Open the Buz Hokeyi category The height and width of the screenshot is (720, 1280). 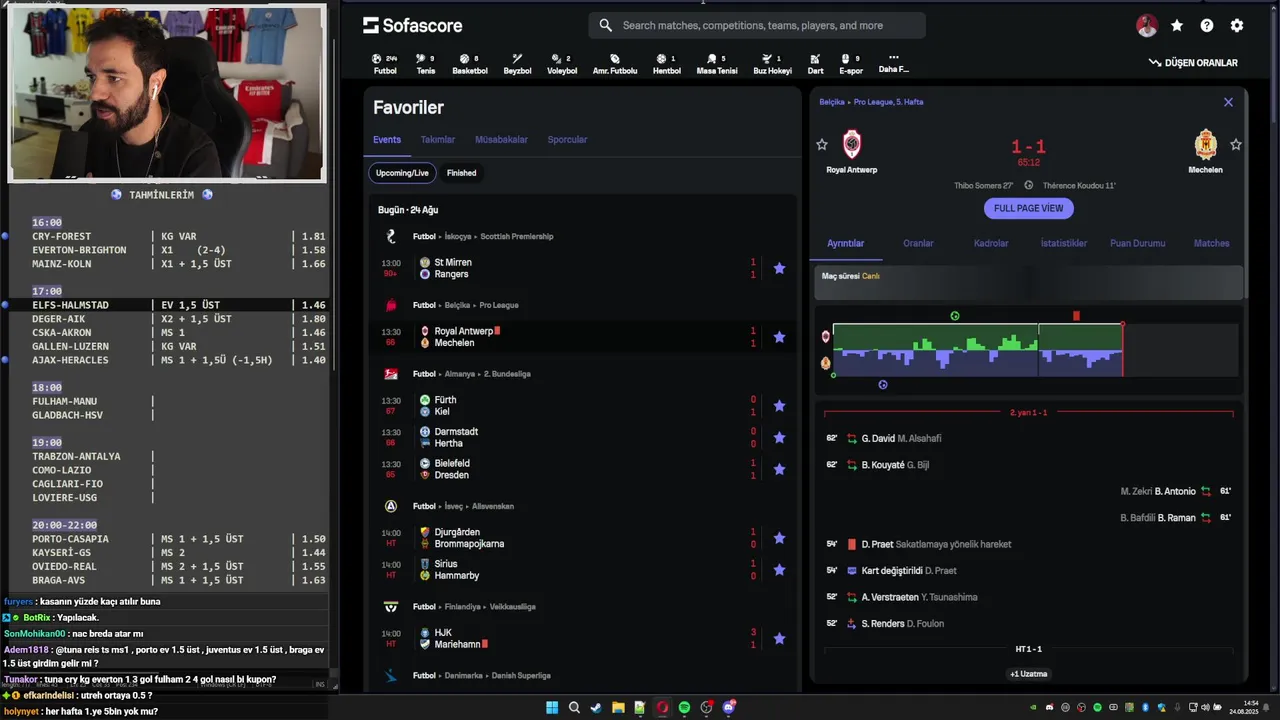(772, 64)
